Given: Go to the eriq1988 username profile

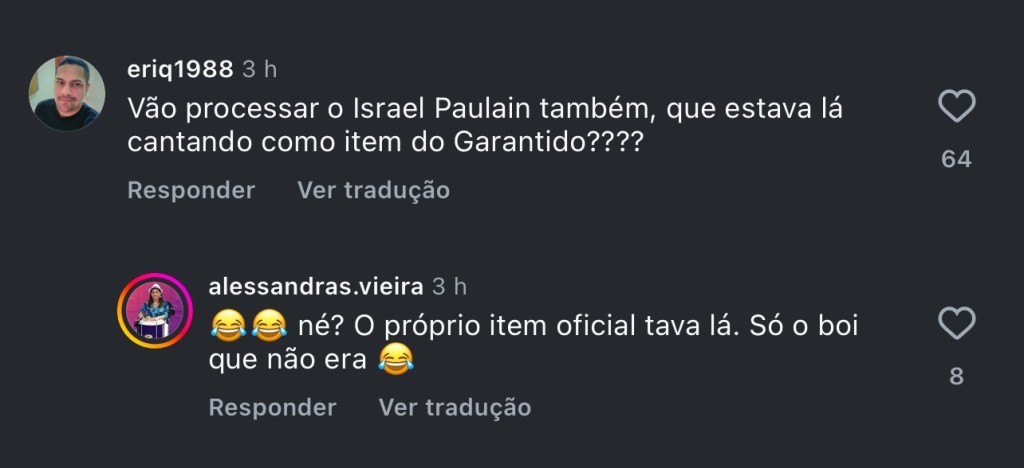Looking at the screenshot, I should click(x=180, y=69).
